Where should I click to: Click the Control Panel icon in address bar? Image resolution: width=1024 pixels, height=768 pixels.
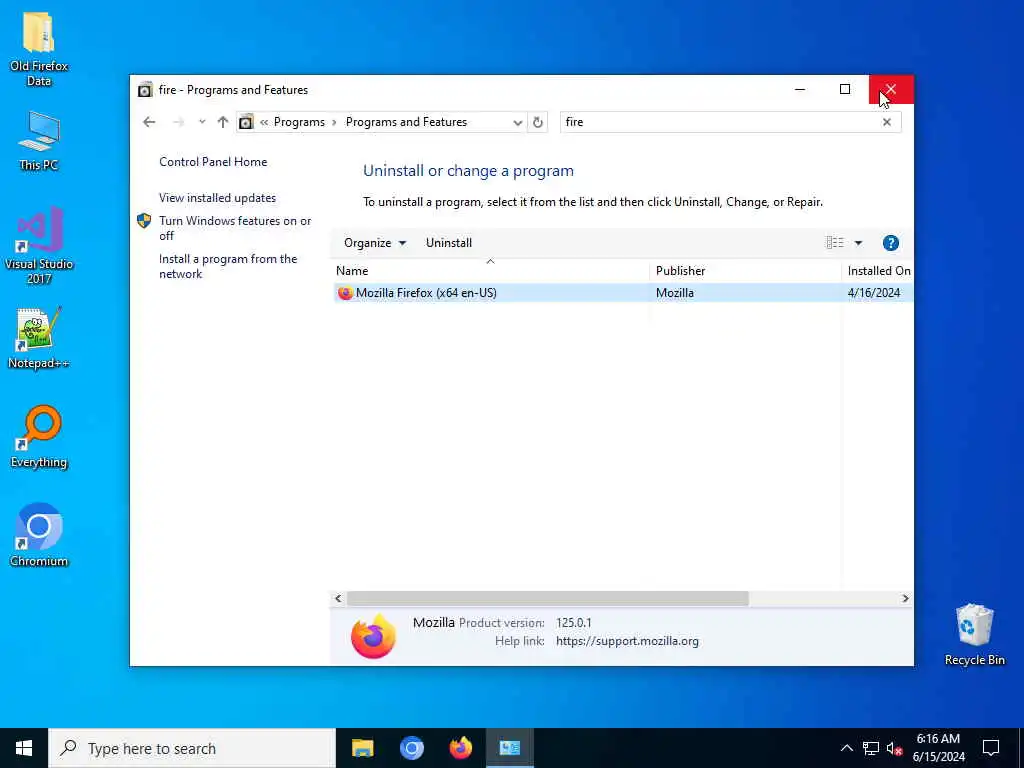[246, 122]
